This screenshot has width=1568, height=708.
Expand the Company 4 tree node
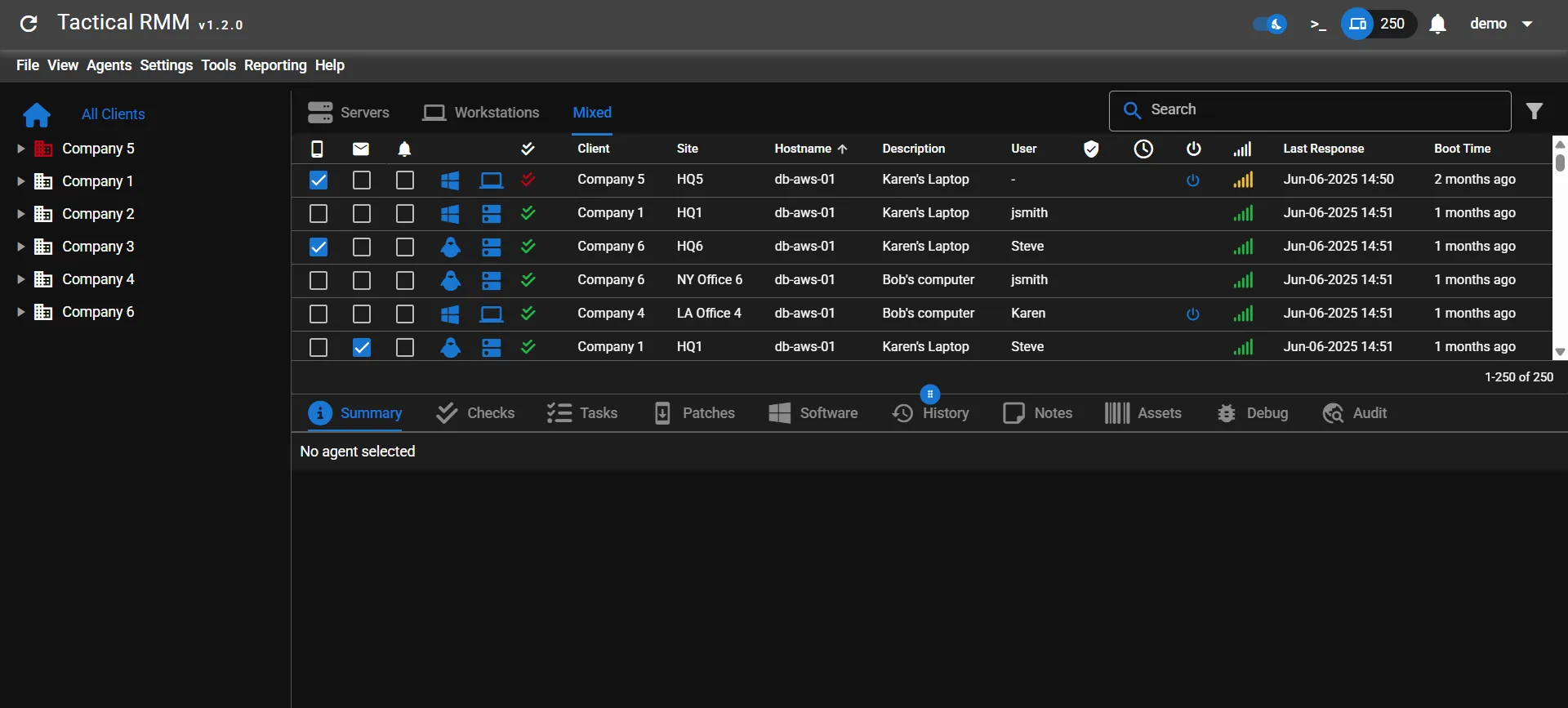[21, 279]
